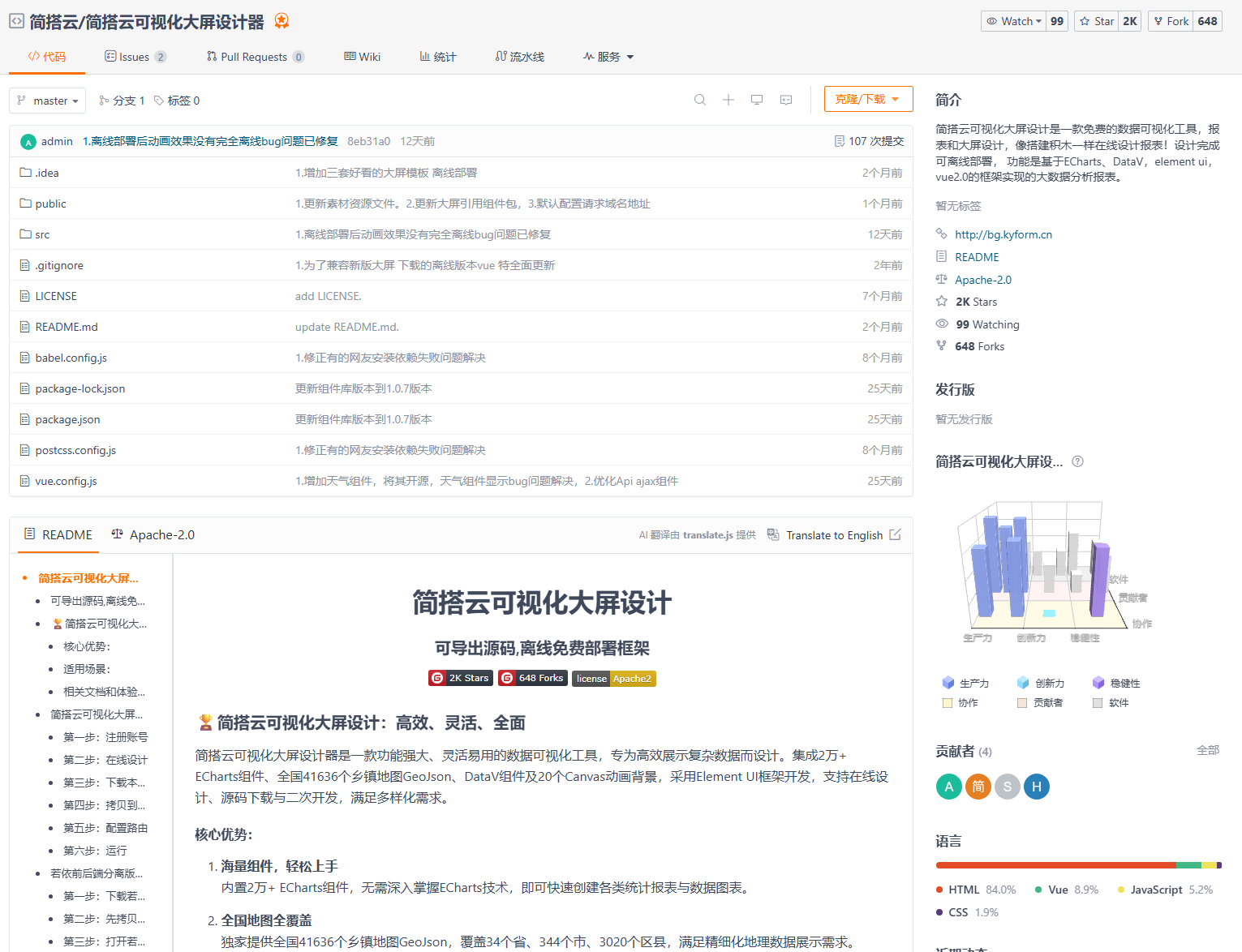Click the gray contributor avatar S

point(1008,787)
